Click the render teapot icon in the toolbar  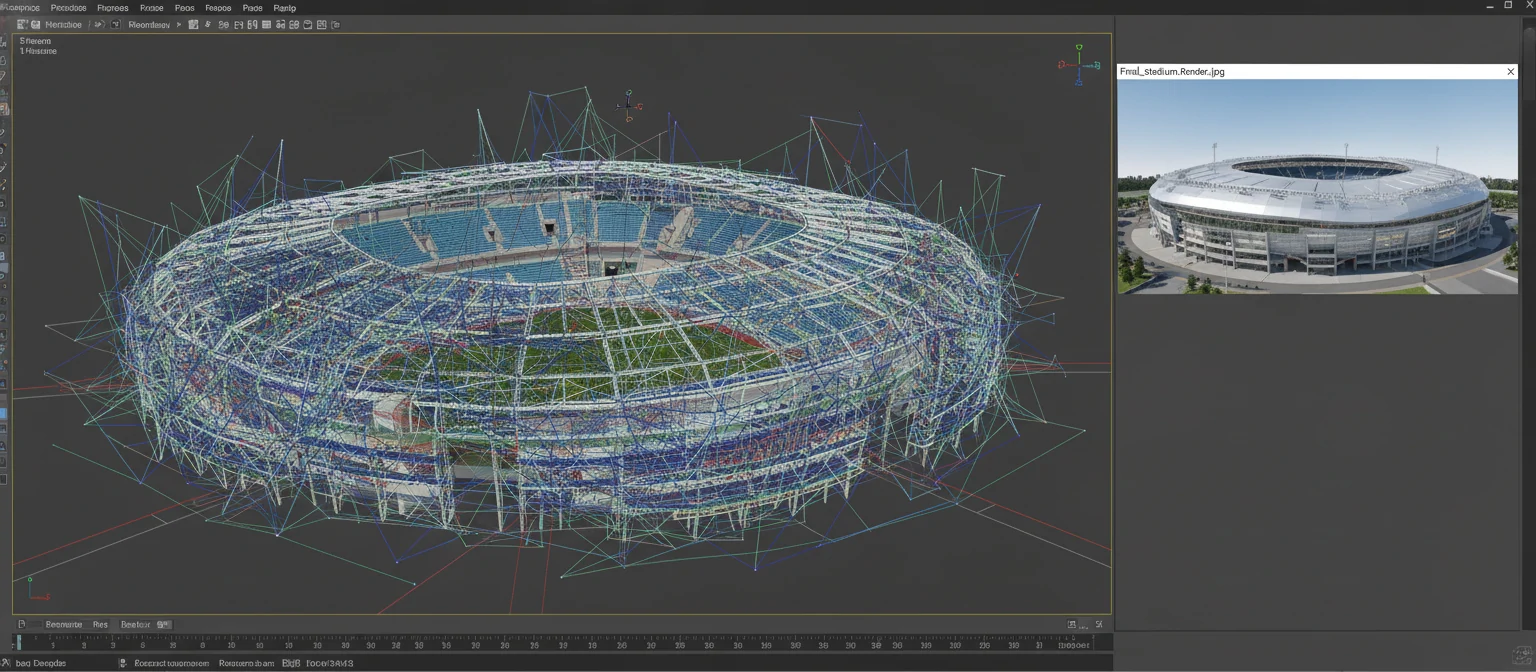click(336, 24)
